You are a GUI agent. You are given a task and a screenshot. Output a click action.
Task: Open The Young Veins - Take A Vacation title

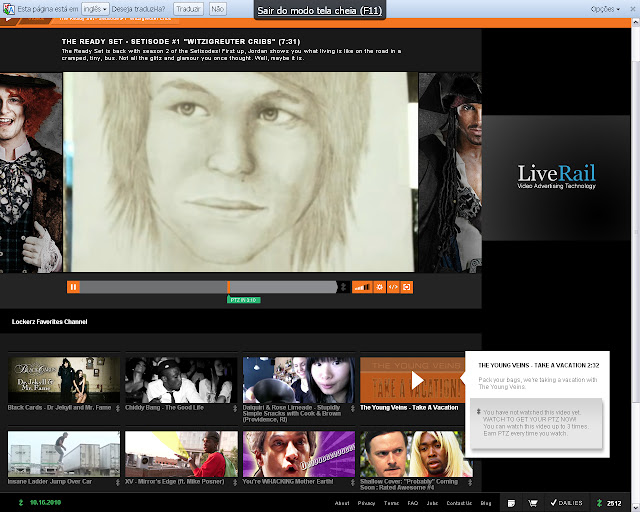[409, 407]
